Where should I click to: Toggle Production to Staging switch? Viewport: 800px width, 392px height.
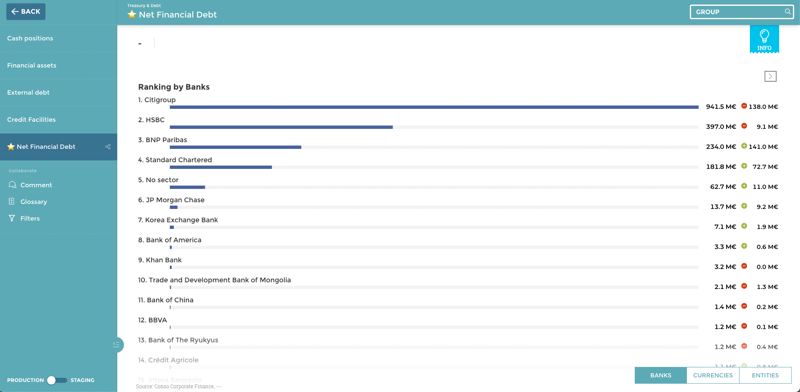coord(57,380)
